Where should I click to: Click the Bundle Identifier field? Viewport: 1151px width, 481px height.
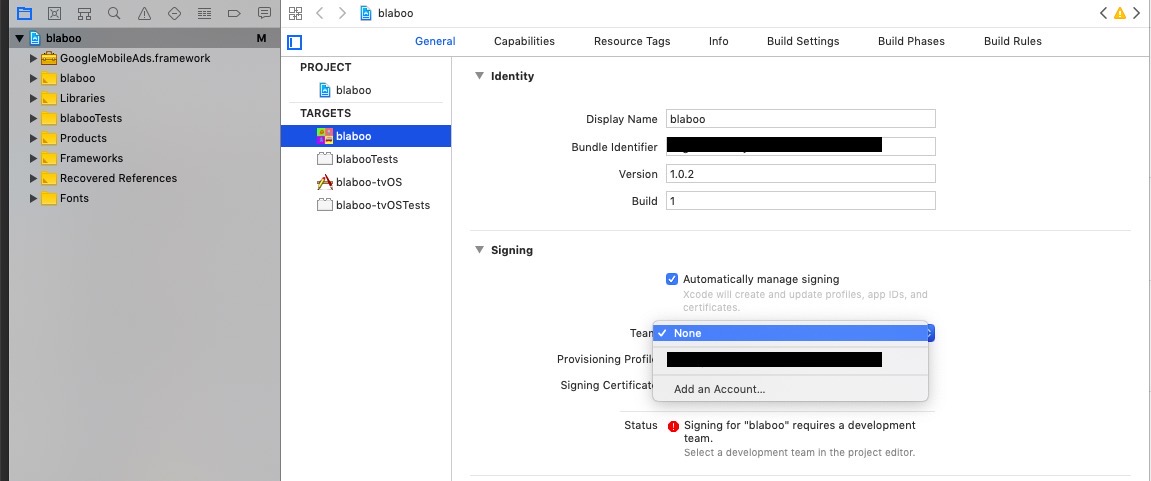(x=801, y=146)
